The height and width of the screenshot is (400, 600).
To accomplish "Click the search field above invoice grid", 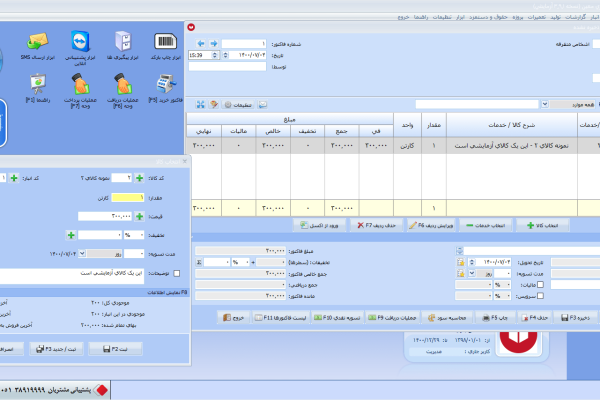I will pos(477,104).
